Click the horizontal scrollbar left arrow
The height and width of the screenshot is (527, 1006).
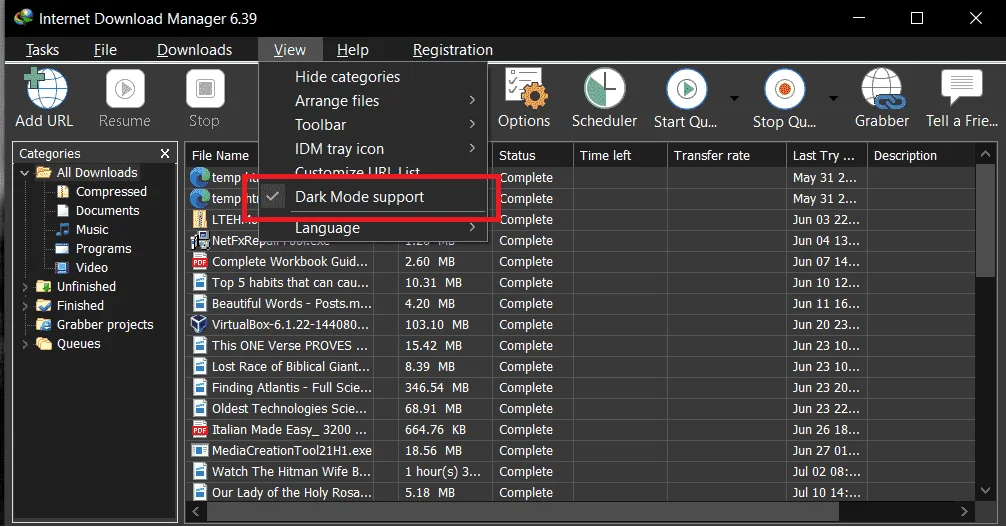196,512
